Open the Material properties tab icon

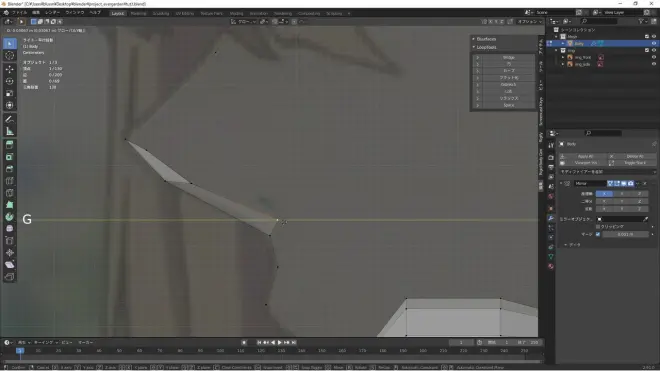551,267
